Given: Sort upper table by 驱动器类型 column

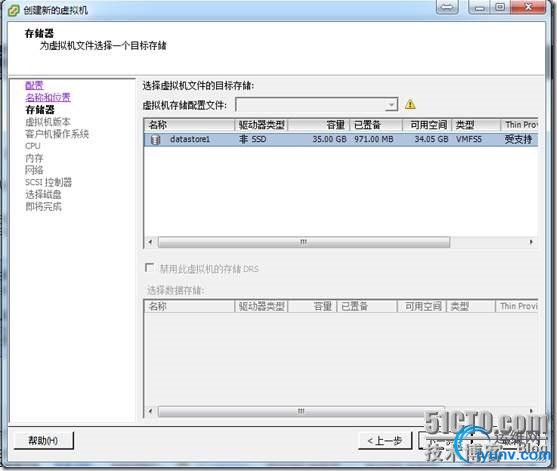Looking at the screenshot, I should (261, 125).
